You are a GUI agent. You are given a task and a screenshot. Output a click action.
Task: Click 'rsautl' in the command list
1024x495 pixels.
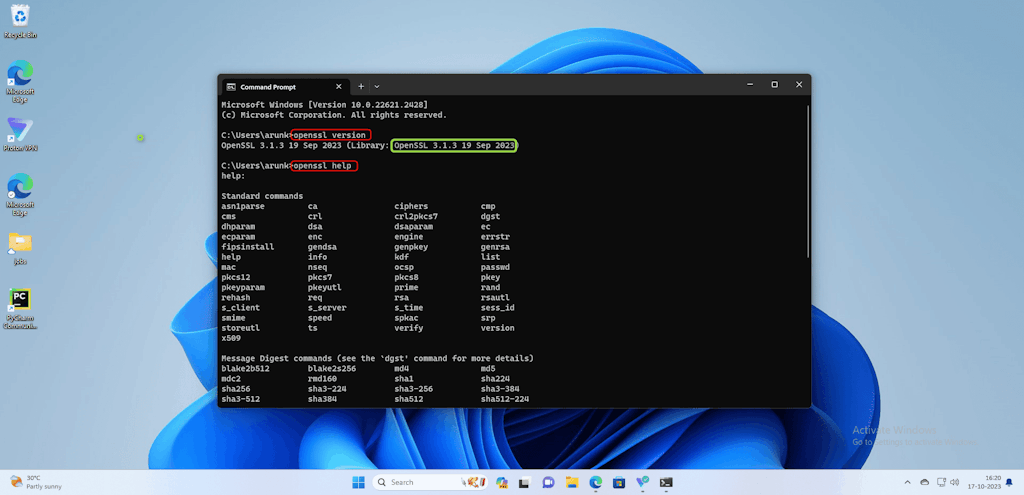coord(495,298)
